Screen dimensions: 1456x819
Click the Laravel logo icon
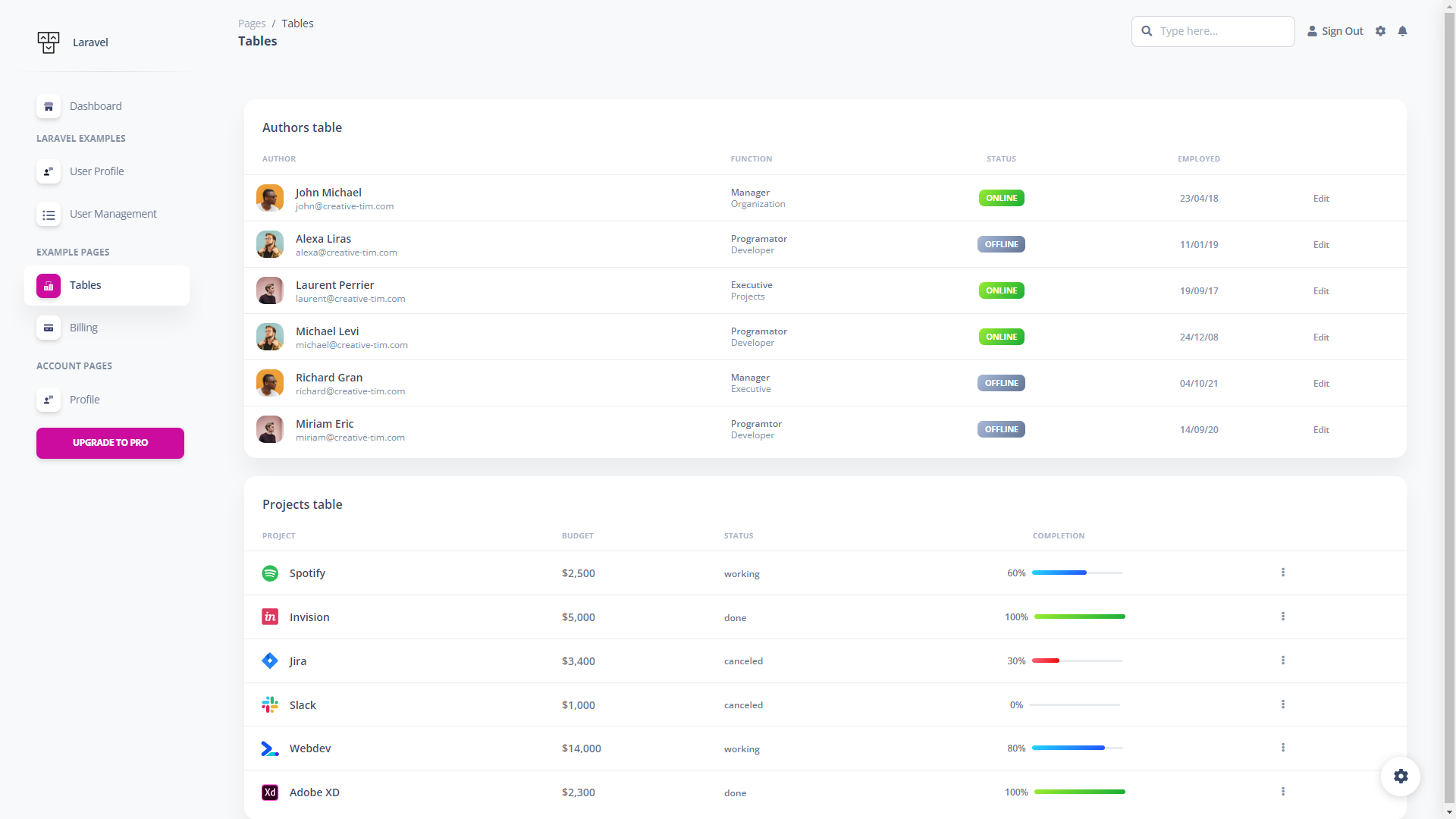(x=49, y=42)
